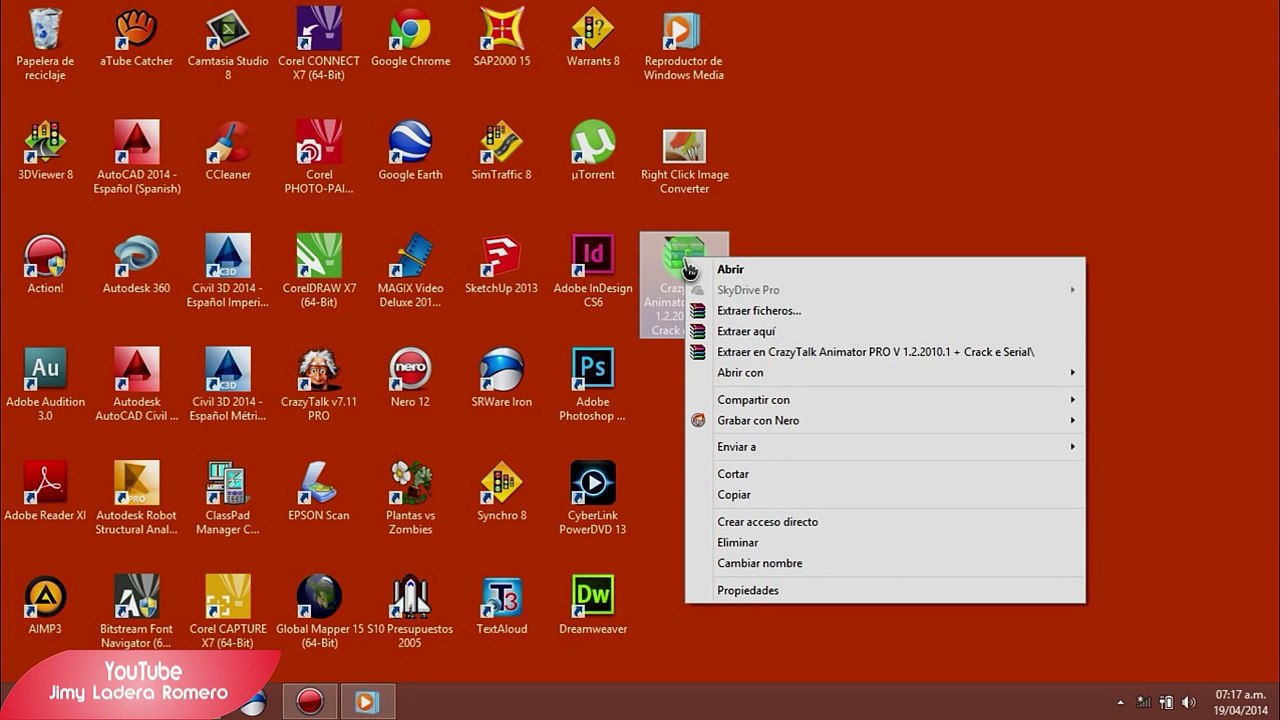Select the Camtasia Studio 8 shortcut
This screenshot has width=1280, height=720.
click(x=228, y=44)
